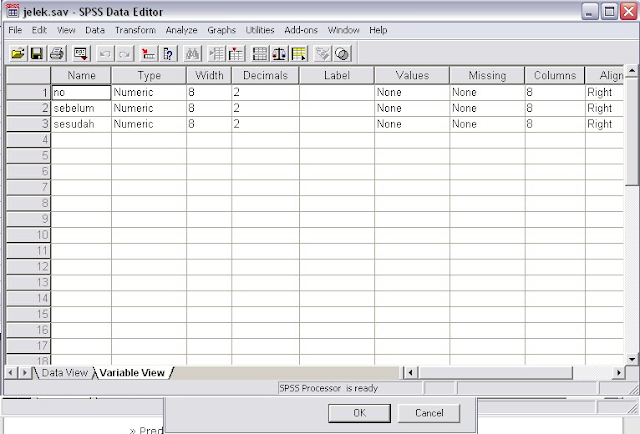Select the 'sebelum' variable name cell
Image resolution: width=640 pixels, height=434 pixels.
pos(81,109)
